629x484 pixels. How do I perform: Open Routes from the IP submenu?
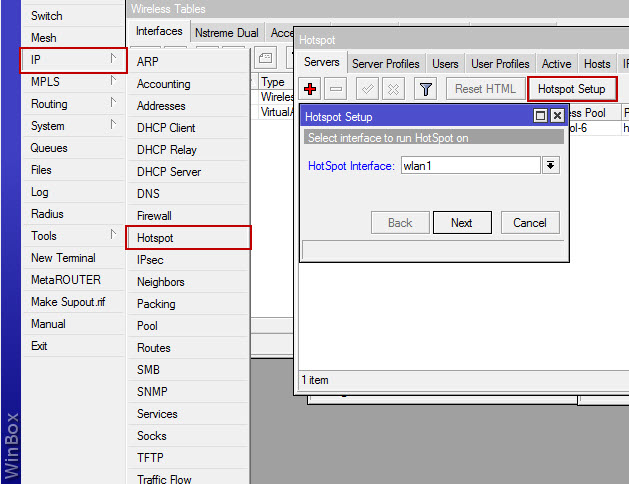click(x=188, y=348)
